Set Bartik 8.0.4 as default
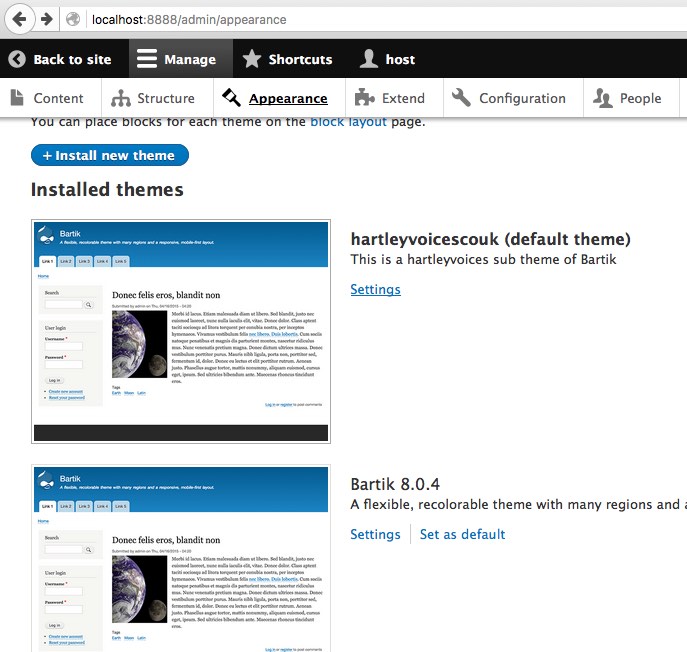This screenshot has height=652, width=687. point(463,534)
